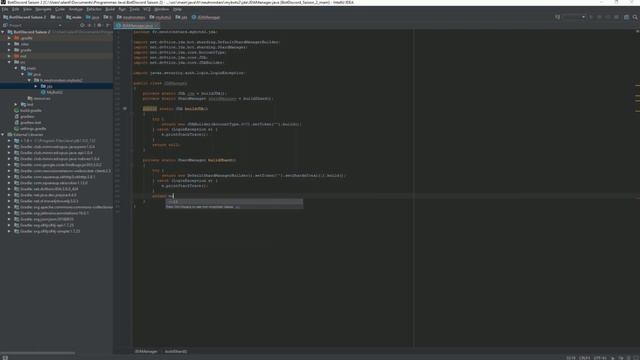Collapse the main folder in project tree
Screen dimensions: 640x360
16,68
